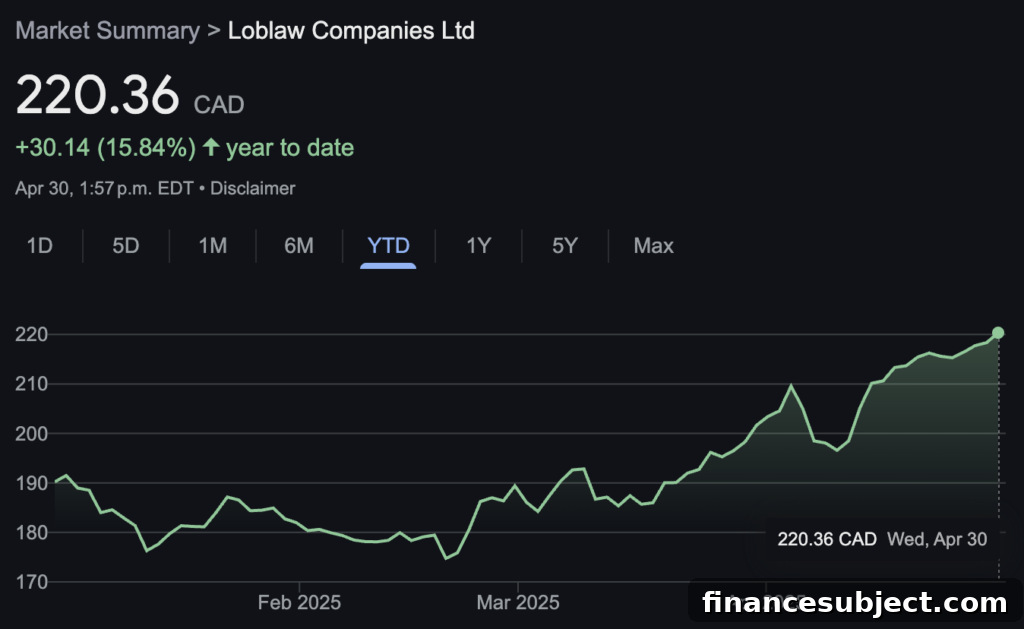1024x629 pixels.
Task: Click the 200 y-axis label
Action: click(31, 434)
